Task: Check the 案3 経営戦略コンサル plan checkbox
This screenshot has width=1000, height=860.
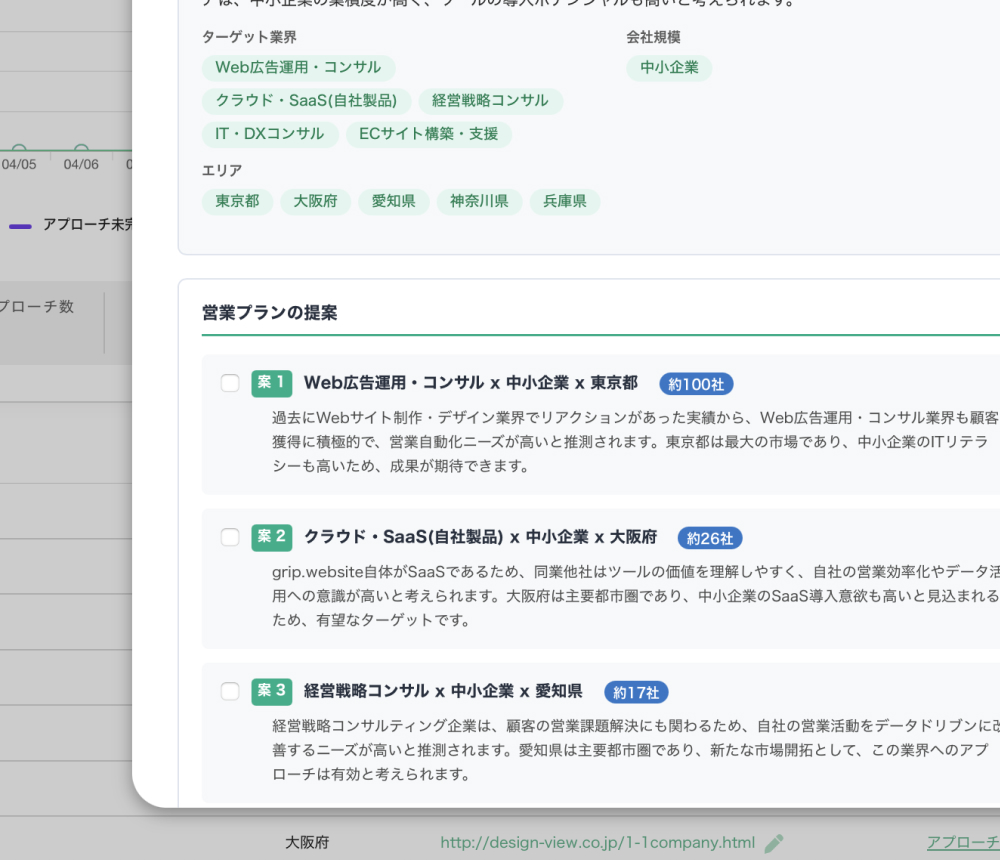Action: 230,691
